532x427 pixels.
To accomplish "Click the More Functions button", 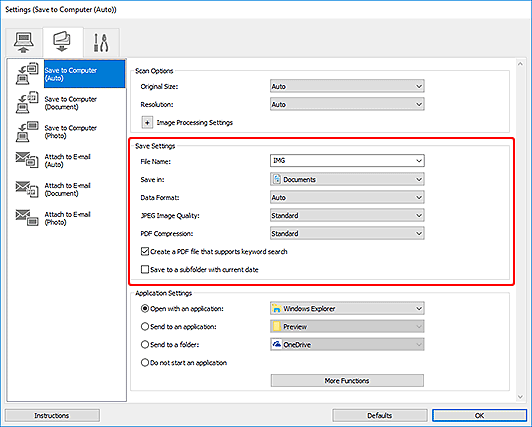I will (347, 381).
